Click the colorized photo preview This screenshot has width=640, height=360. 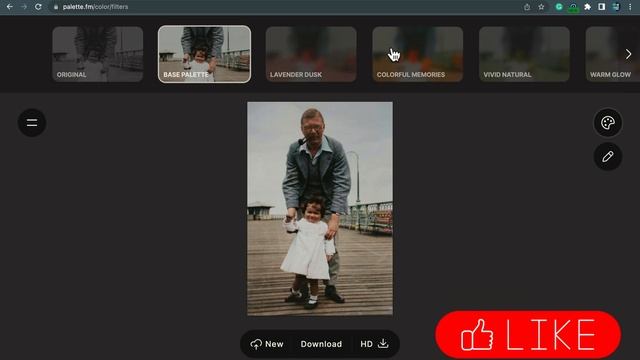coord(320,209)
